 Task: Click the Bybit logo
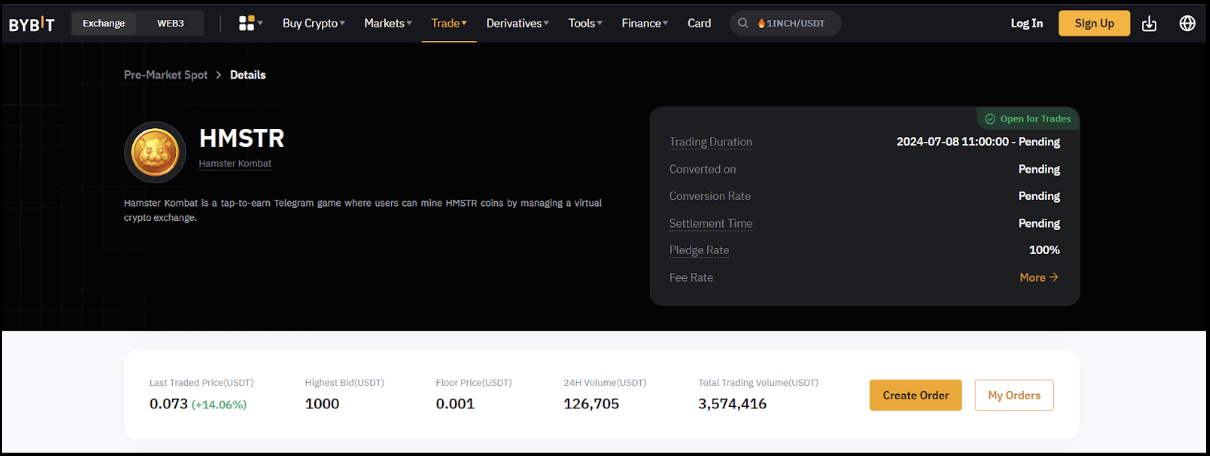tap(32, 24)
